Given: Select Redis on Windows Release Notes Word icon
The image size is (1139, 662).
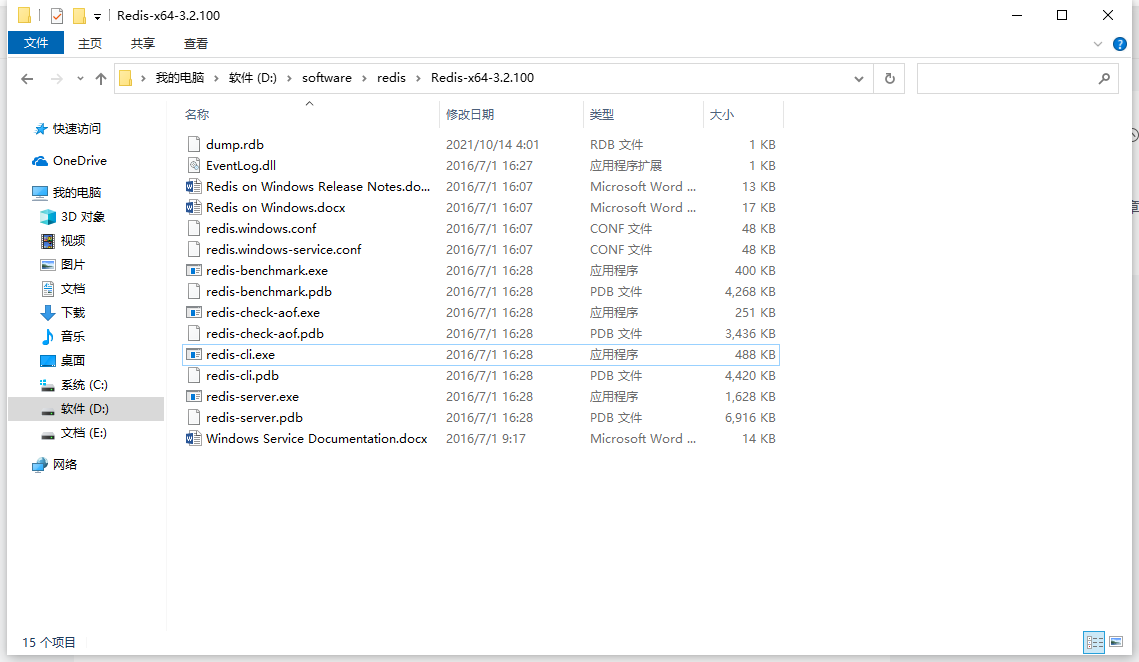Looking at the screenshot, I should point(193,186).
